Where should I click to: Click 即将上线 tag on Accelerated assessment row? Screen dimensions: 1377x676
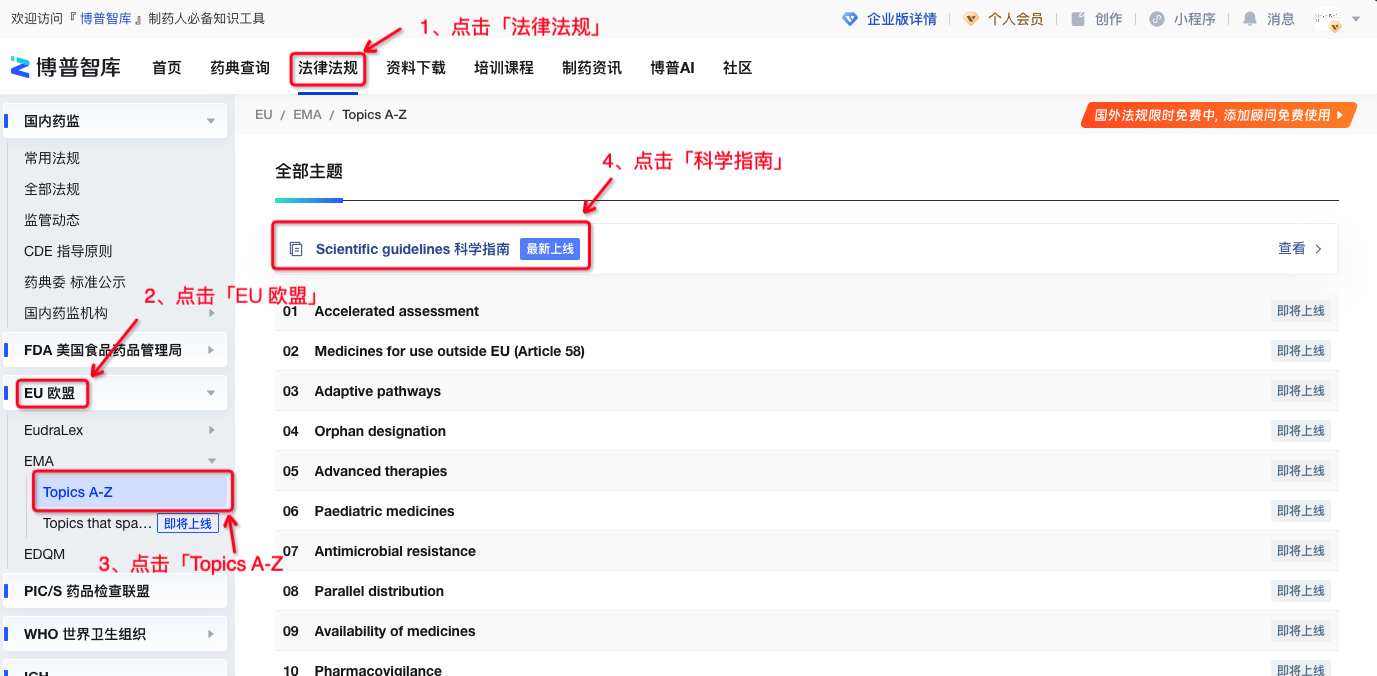coord(1300,311)
